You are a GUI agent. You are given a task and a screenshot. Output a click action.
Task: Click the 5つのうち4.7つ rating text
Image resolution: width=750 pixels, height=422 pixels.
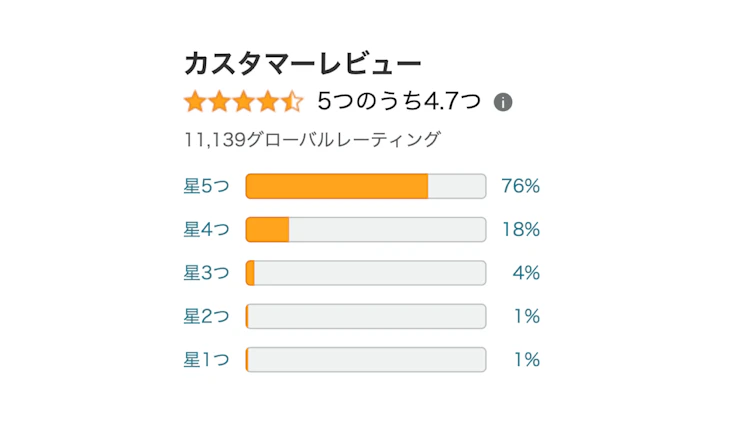(x=399, y=101)
